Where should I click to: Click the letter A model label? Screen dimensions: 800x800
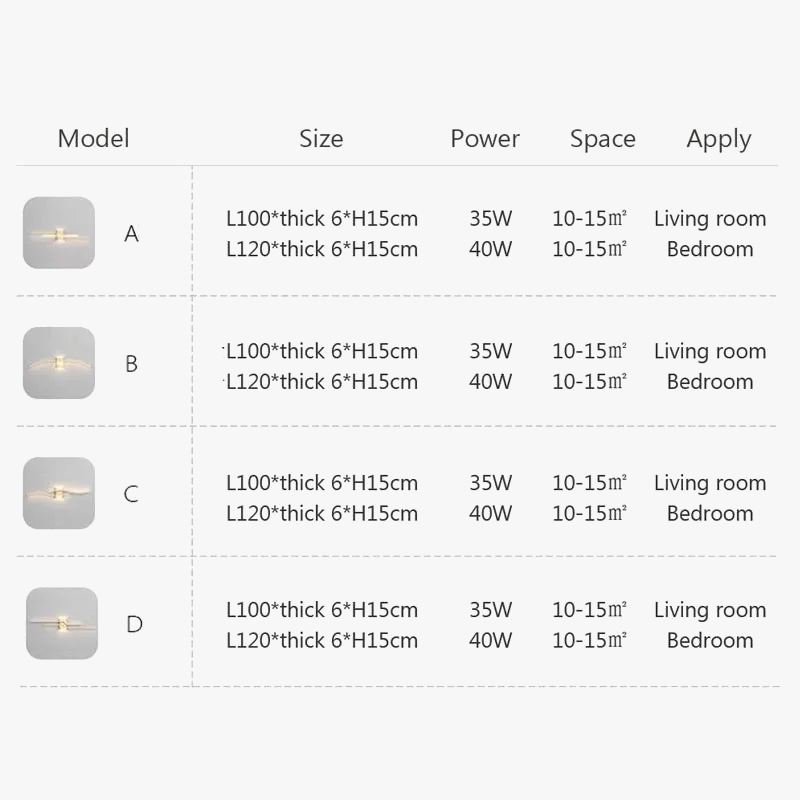[x=132, y=234]
